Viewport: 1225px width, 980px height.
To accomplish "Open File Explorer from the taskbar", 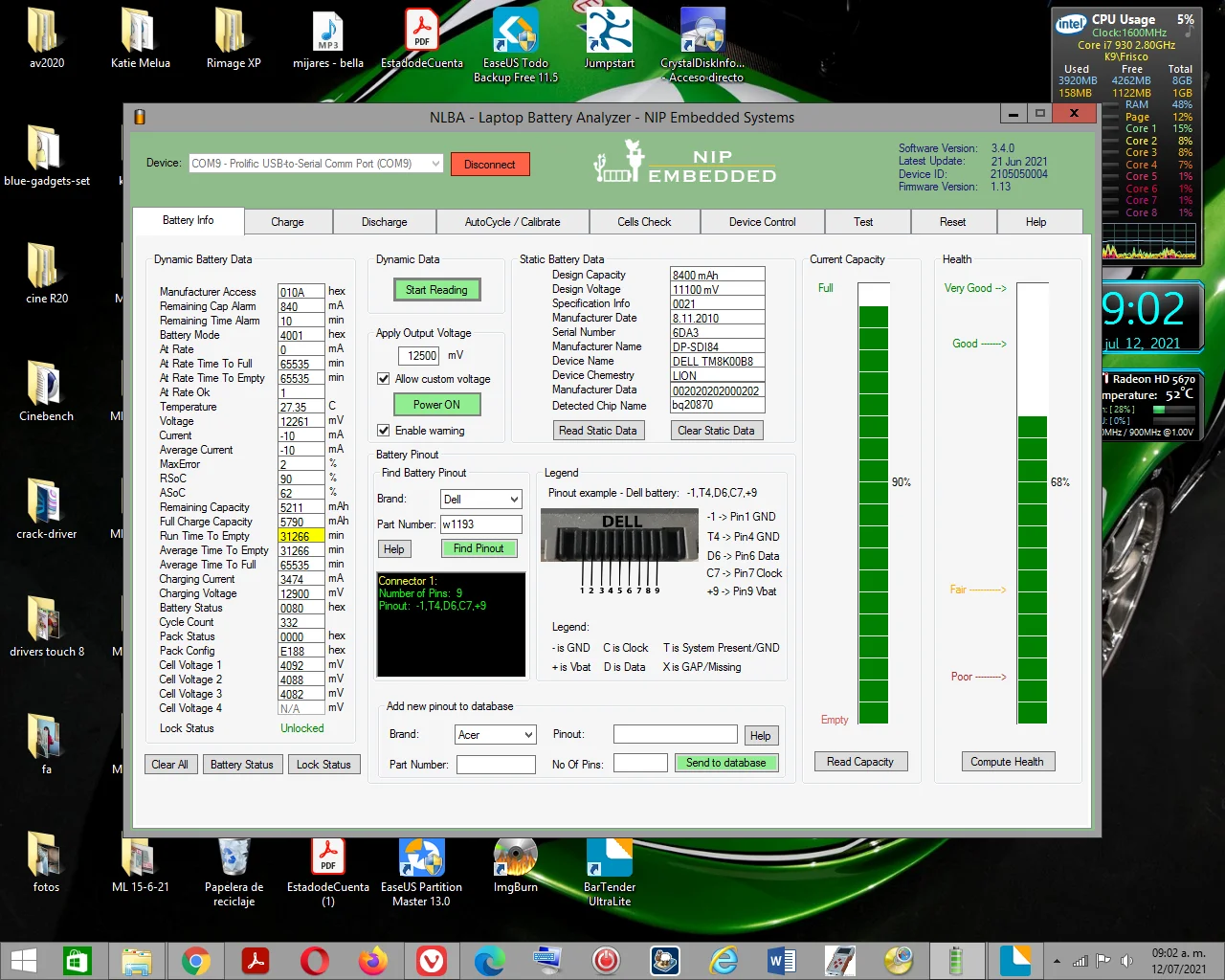I will [137, 960].
